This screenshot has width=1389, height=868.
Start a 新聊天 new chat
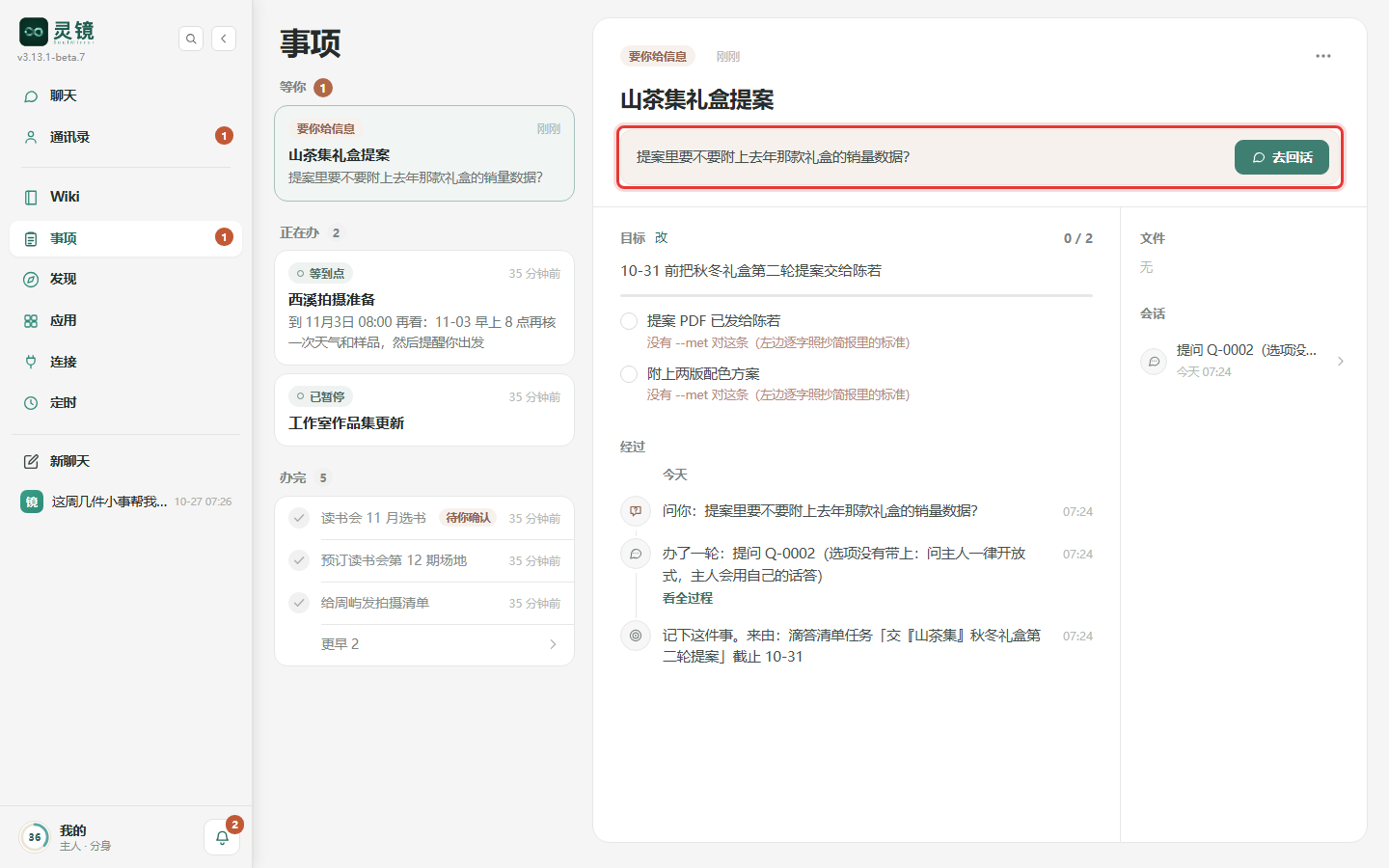[x=125, y=462]
